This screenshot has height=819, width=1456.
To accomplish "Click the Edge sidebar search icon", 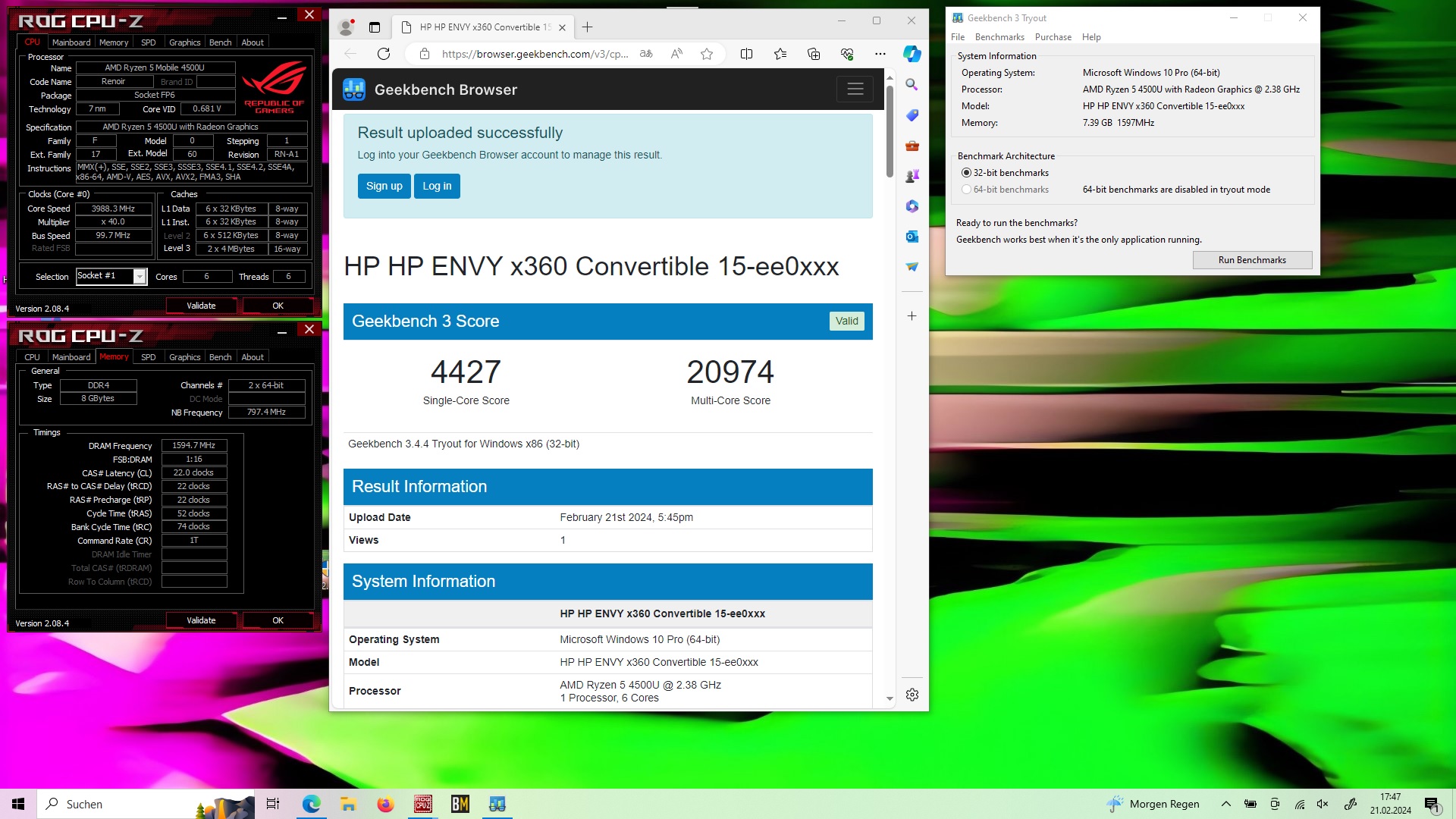I will (912, 85).
